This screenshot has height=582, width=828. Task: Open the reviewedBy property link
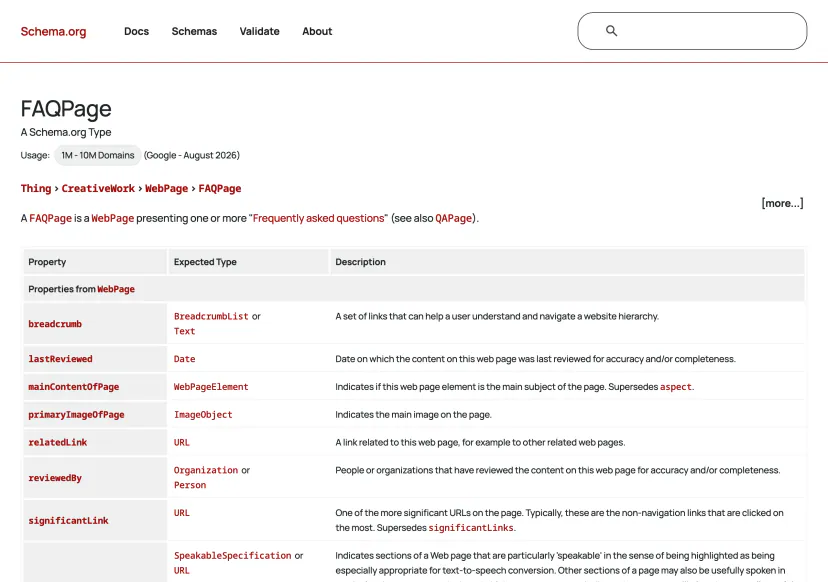point(55,477)
